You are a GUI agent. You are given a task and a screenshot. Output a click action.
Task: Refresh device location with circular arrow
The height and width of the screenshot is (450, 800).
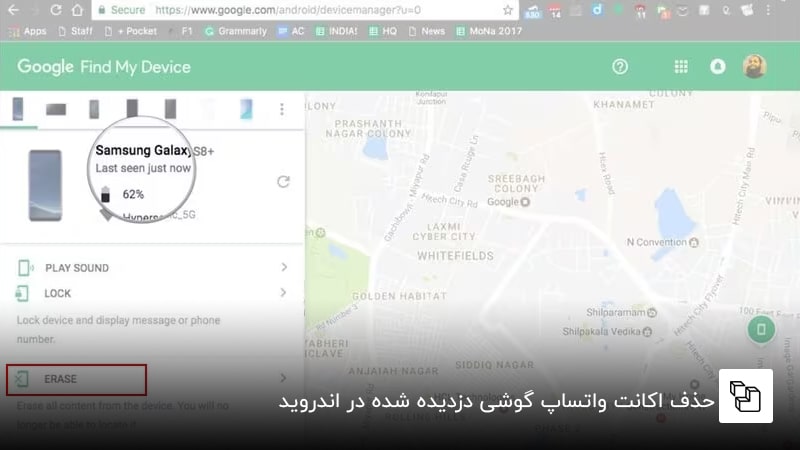(x=284, y=182)
